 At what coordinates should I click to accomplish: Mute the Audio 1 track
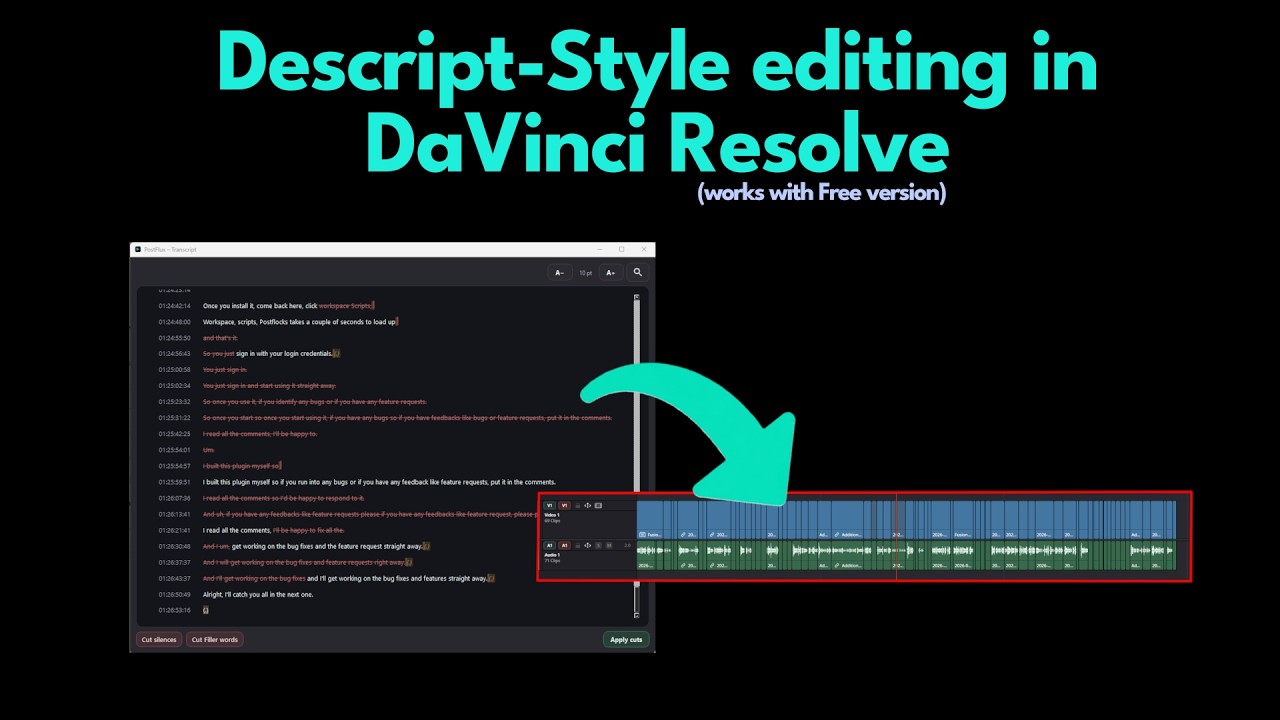click(608, 545)
